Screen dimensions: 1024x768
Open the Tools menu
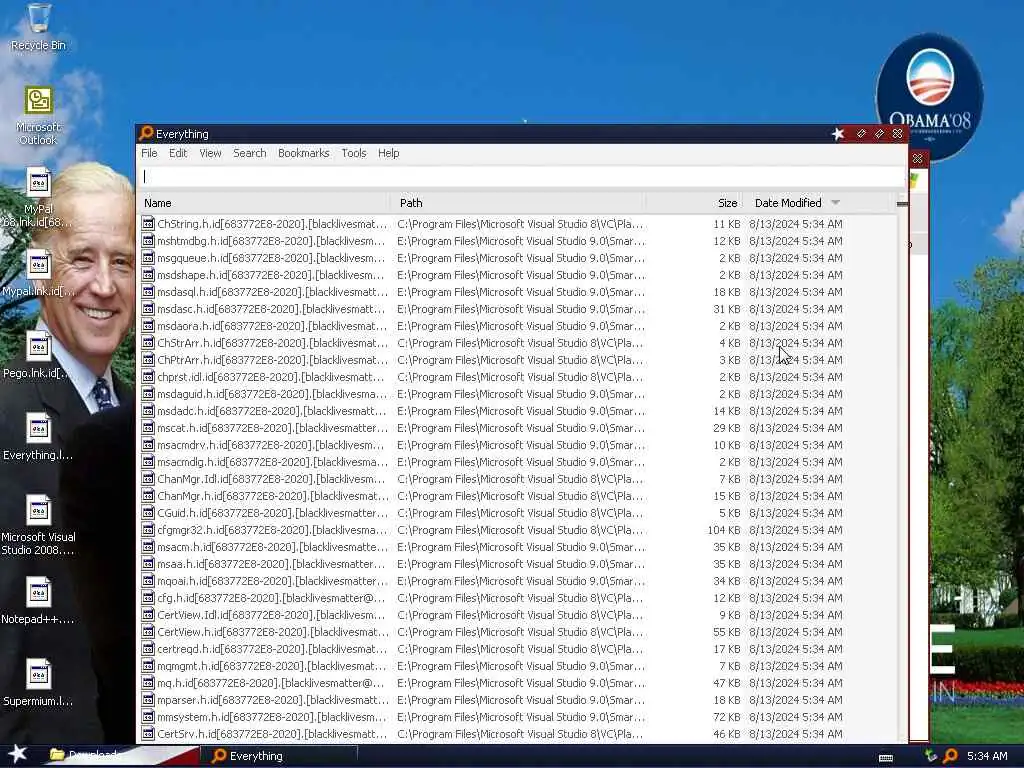[x=353, y=153]
